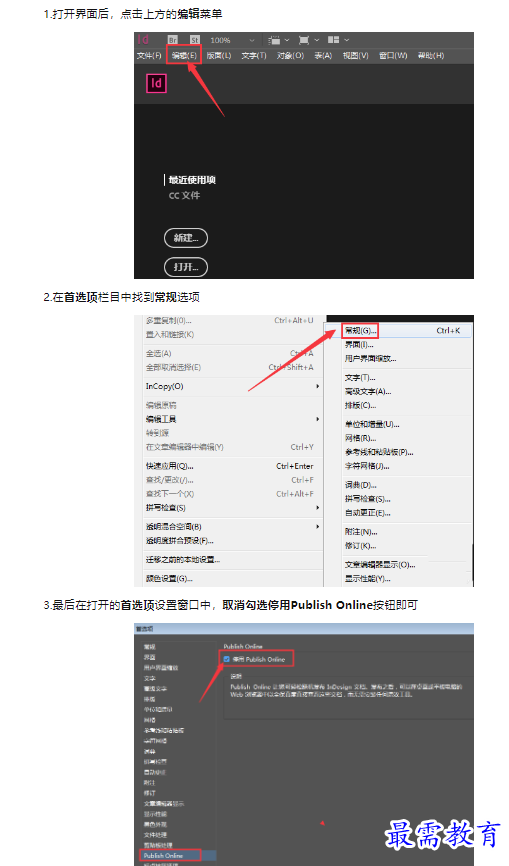Image resolution: width=509 pixels, height=866 pixels.
Task: Open the Adobe Stock (St) icon
Action: pyautogui.click(x=195, y=40)
